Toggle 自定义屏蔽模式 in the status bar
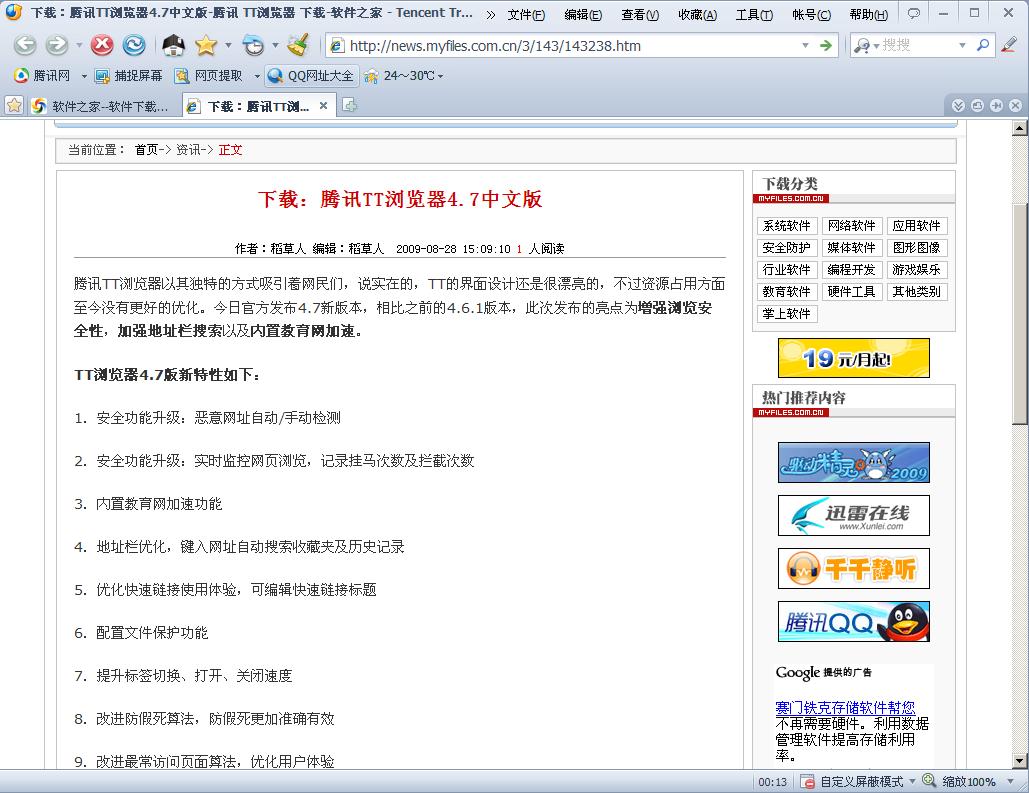 pos(860,780)
